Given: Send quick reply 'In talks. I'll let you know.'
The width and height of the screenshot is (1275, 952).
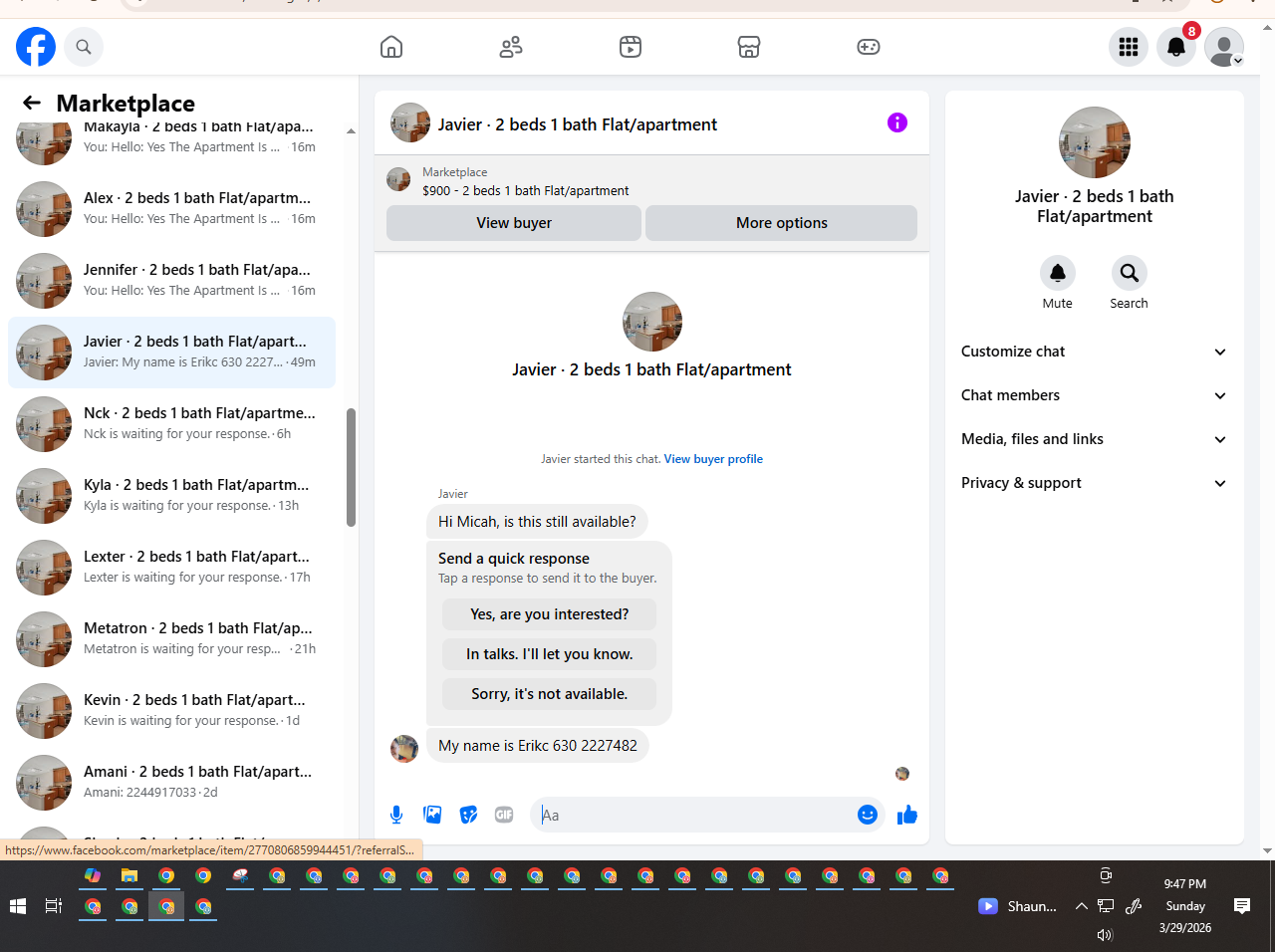Looking at the screenshot, I should pos(550,654).
